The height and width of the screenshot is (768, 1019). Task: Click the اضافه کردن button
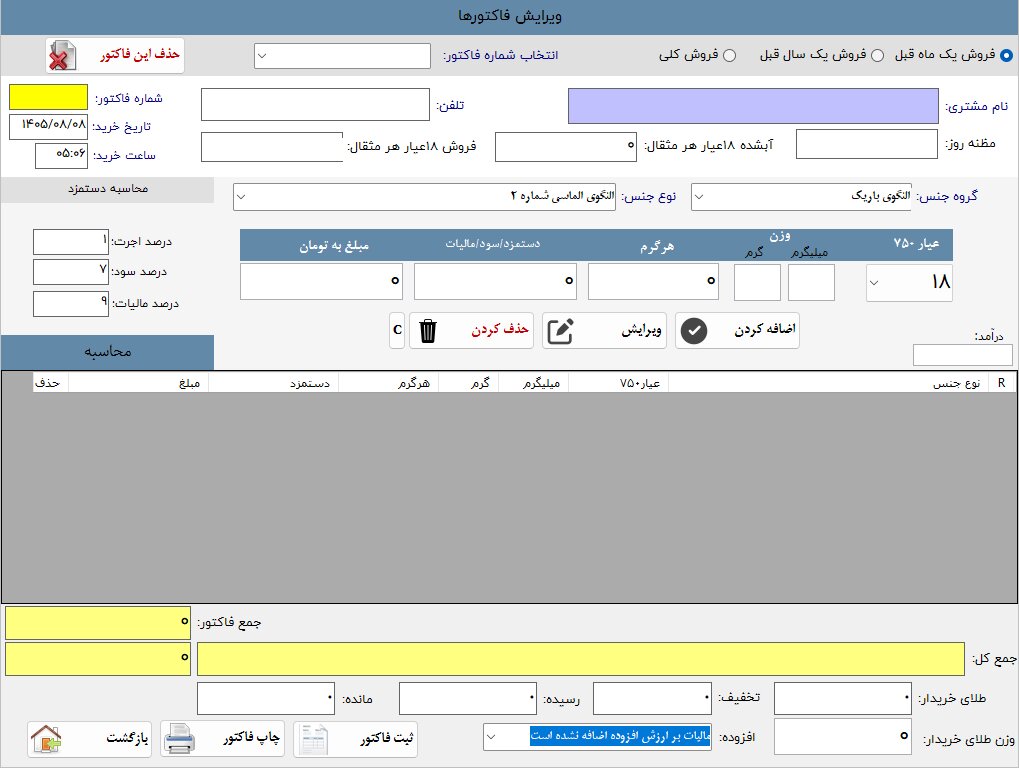[x=737, y=331]
